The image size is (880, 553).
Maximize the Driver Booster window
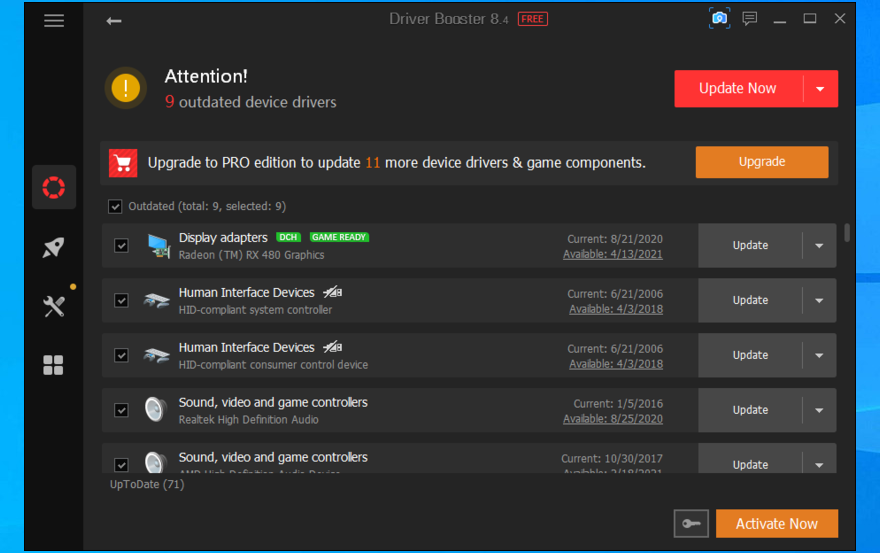coord(809,19)
